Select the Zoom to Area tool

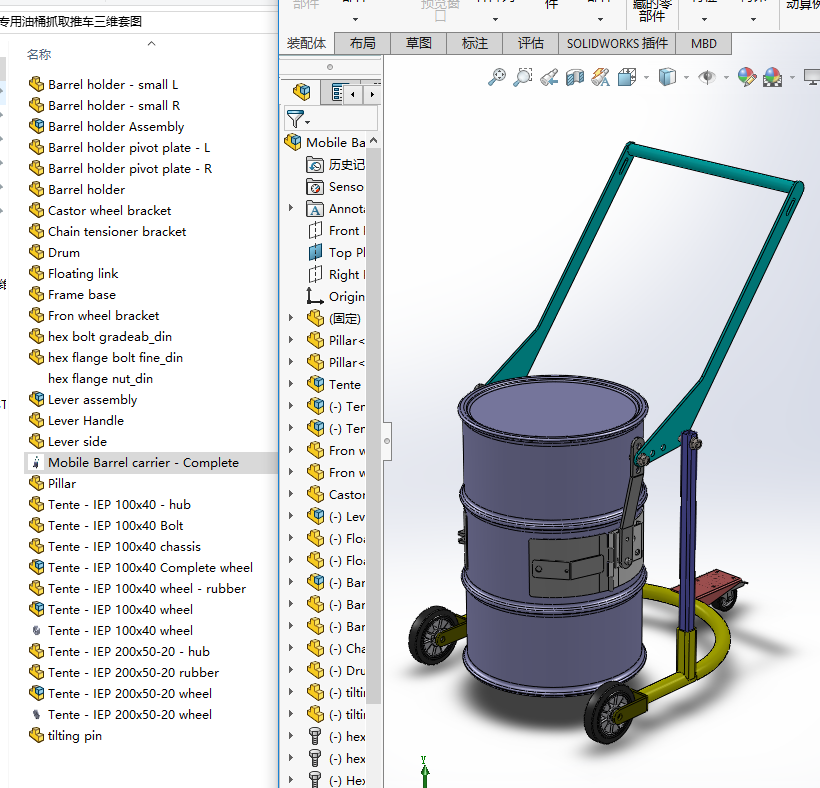522,77
